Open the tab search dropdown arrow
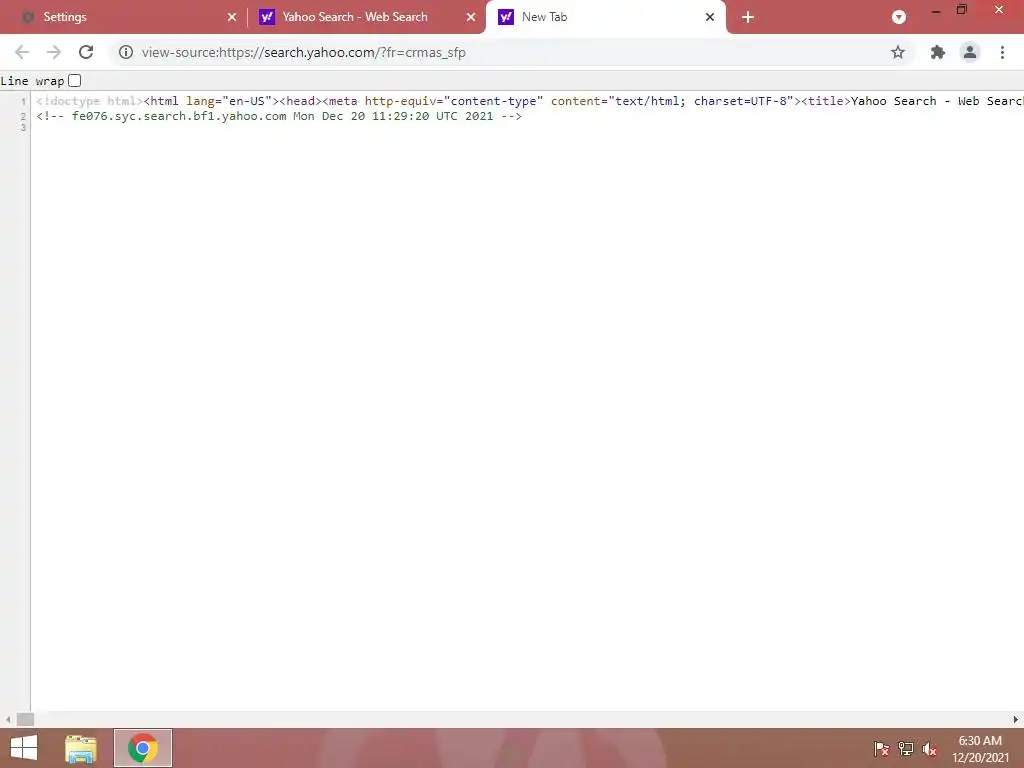Screen dimensions: 1024x768 tap(899, 17)
